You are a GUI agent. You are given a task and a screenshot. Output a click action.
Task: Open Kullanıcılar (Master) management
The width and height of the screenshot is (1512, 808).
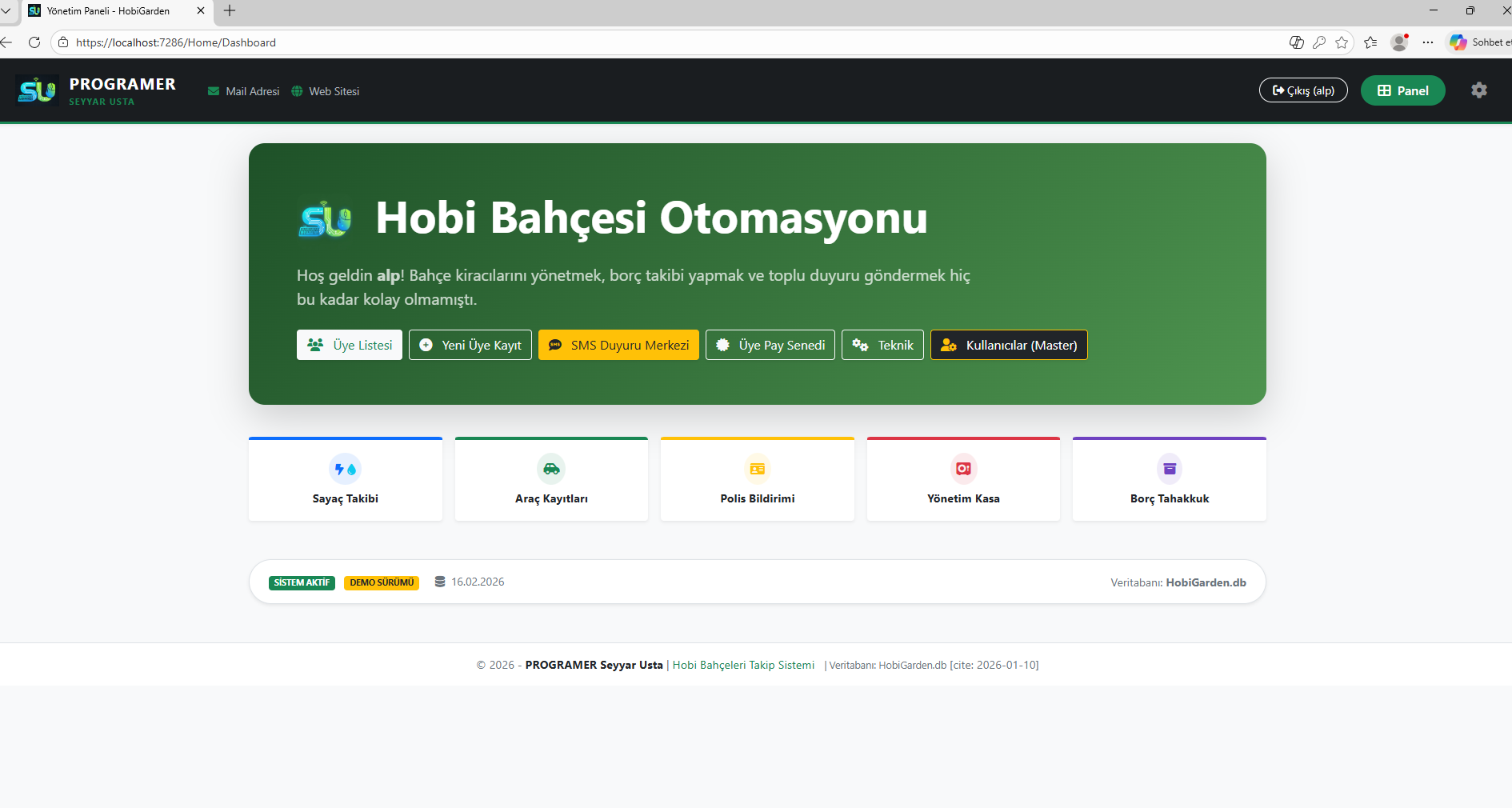click(1008, 345)
